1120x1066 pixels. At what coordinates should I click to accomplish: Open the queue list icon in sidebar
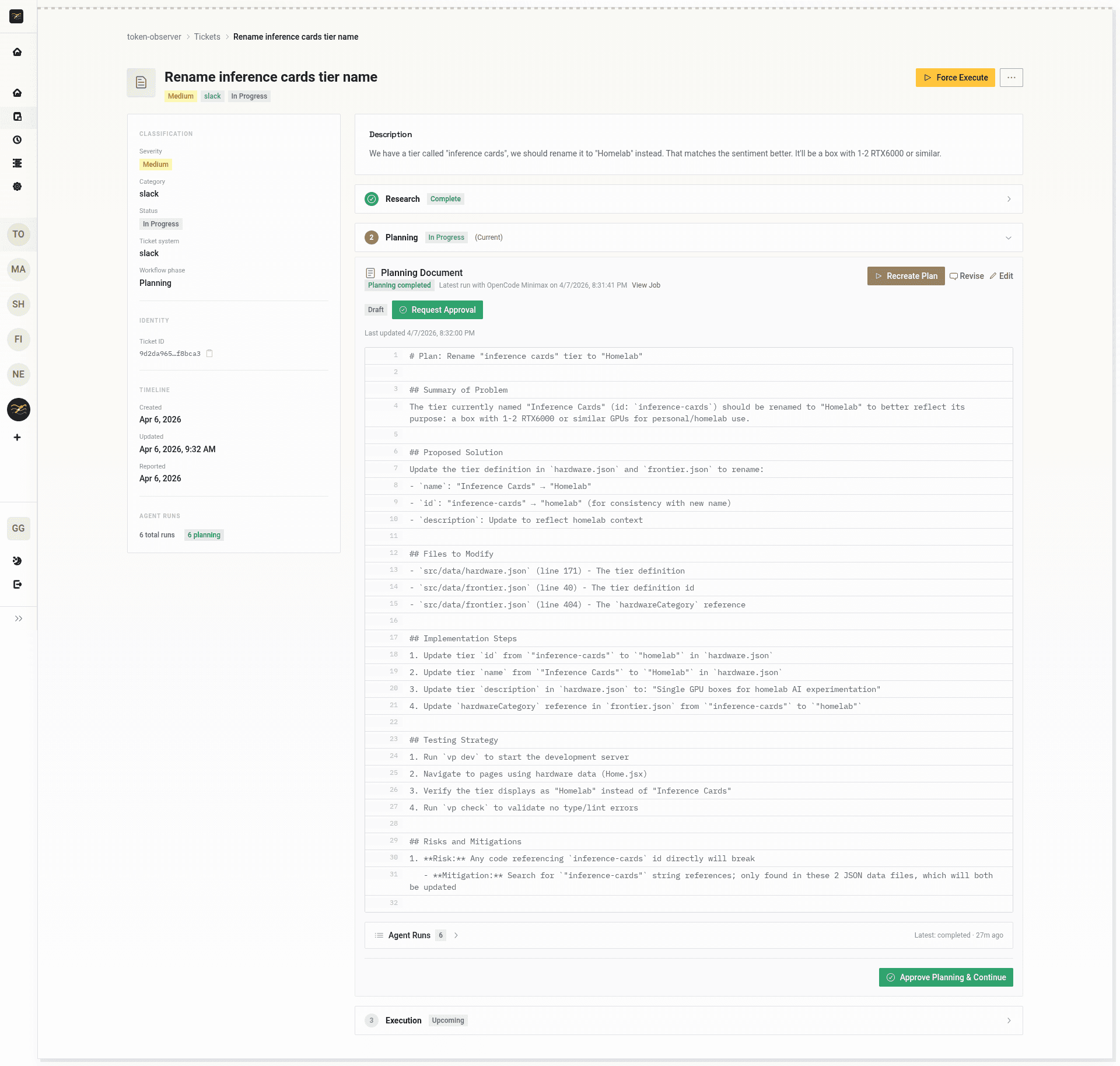click(x=17, y=163)
